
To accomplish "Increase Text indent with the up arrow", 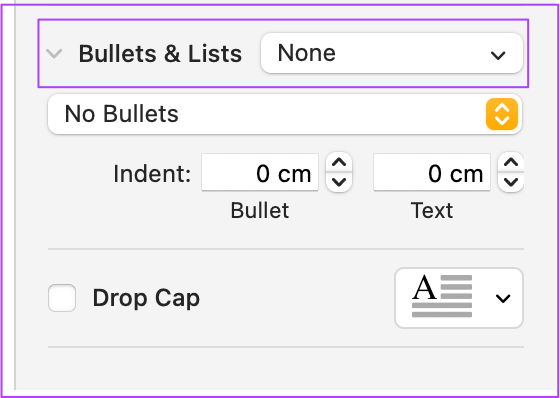I will tap(511, 163).
